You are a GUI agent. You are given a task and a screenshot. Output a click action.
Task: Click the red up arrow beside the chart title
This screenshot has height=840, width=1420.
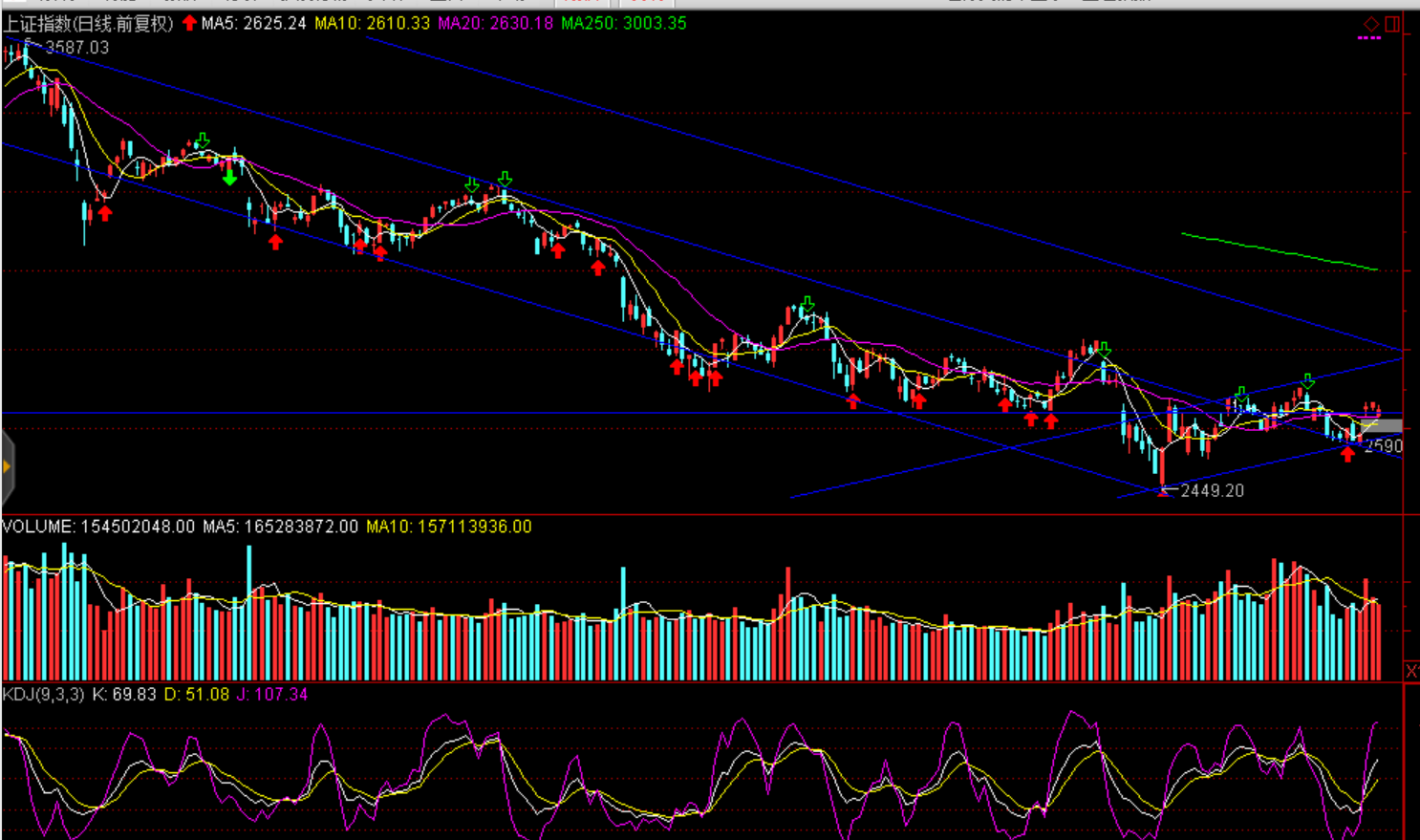189,23
